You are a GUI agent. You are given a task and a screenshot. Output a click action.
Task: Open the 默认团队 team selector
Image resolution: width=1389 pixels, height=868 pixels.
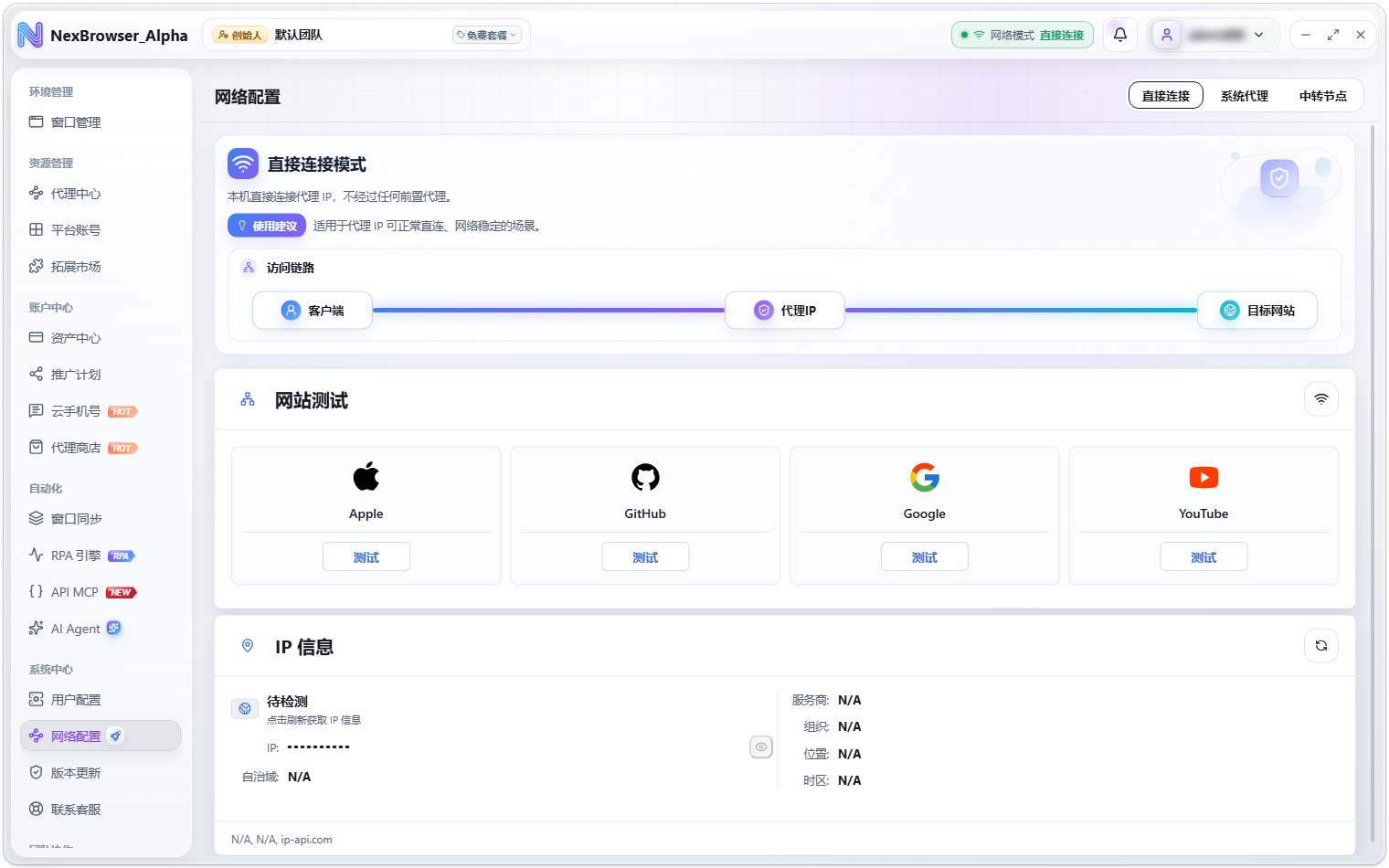(x=366, y=35)
